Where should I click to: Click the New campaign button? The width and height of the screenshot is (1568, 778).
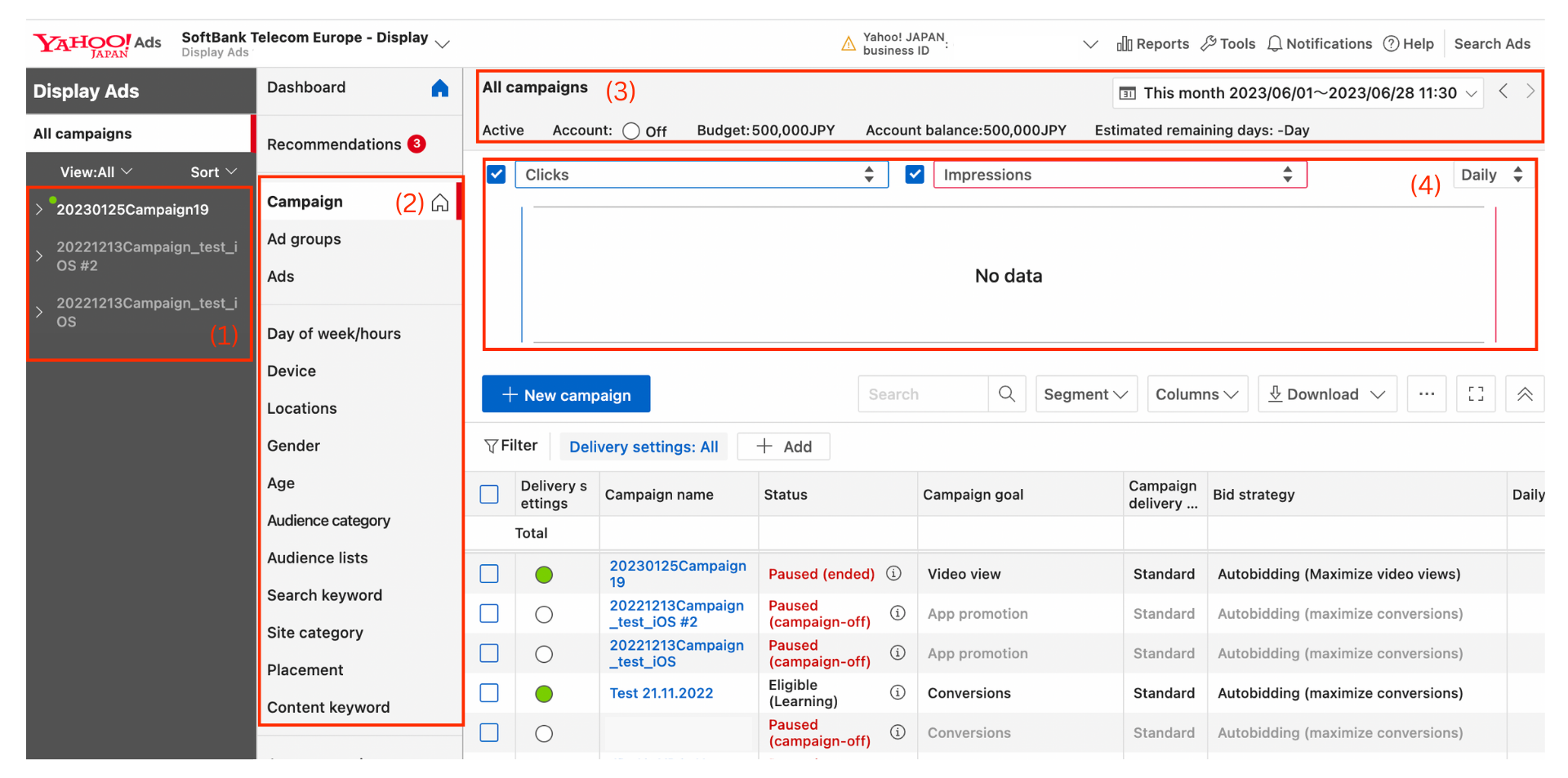(566, 394)
